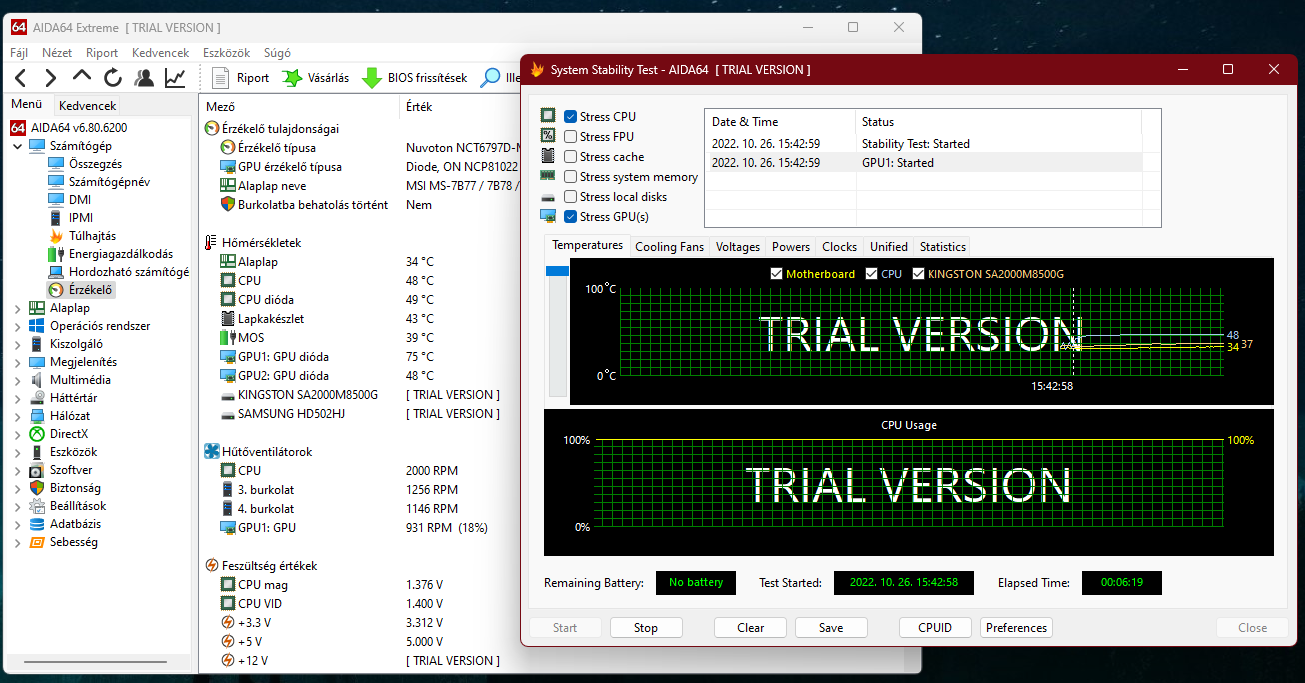Open the Nézet menu
This screenshot has width=1305, height=683.
click(x=57, y=53)
